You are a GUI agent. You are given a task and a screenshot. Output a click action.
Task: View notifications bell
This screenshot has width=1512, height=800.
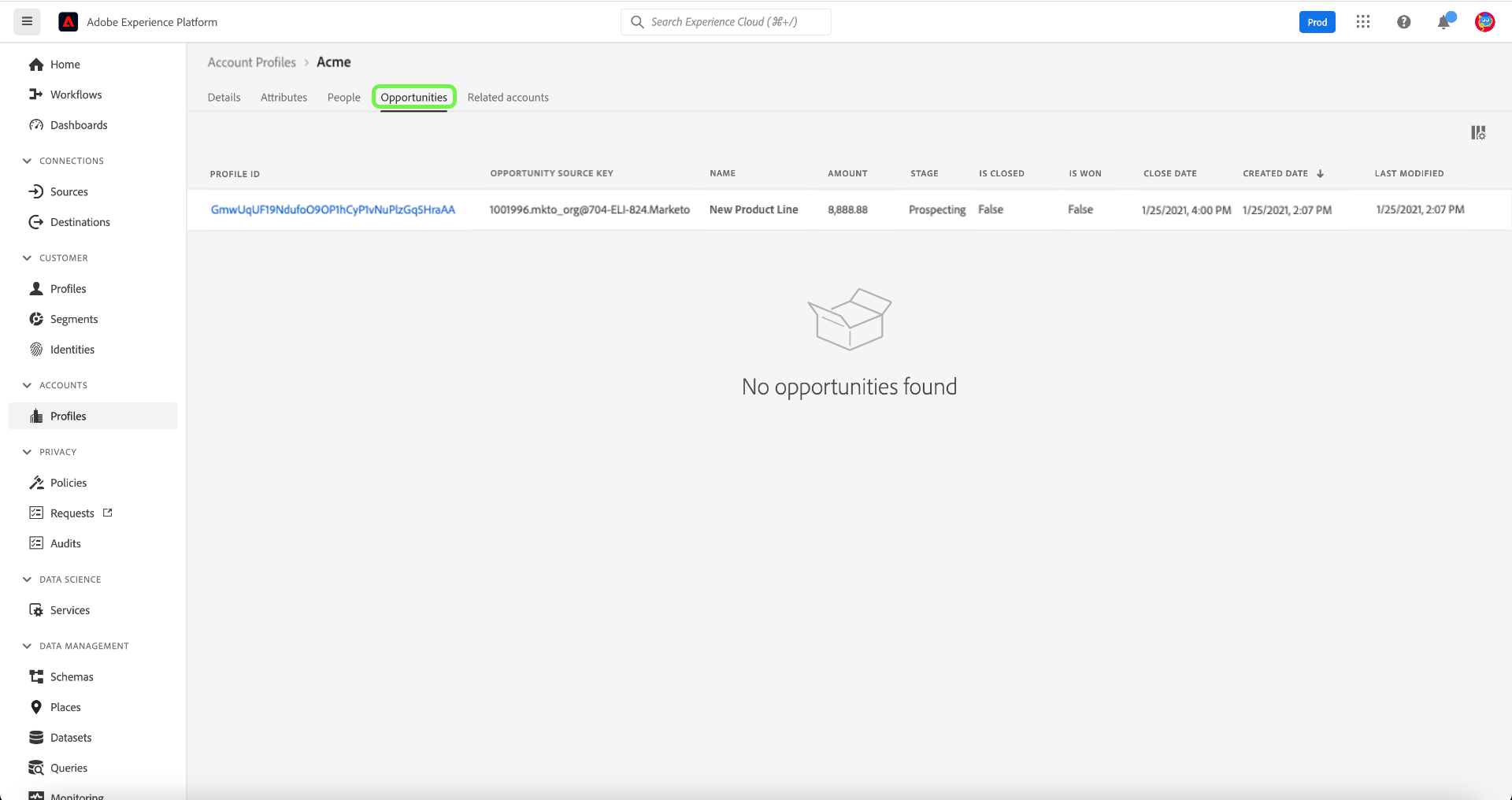click(x=1444, y=22)
